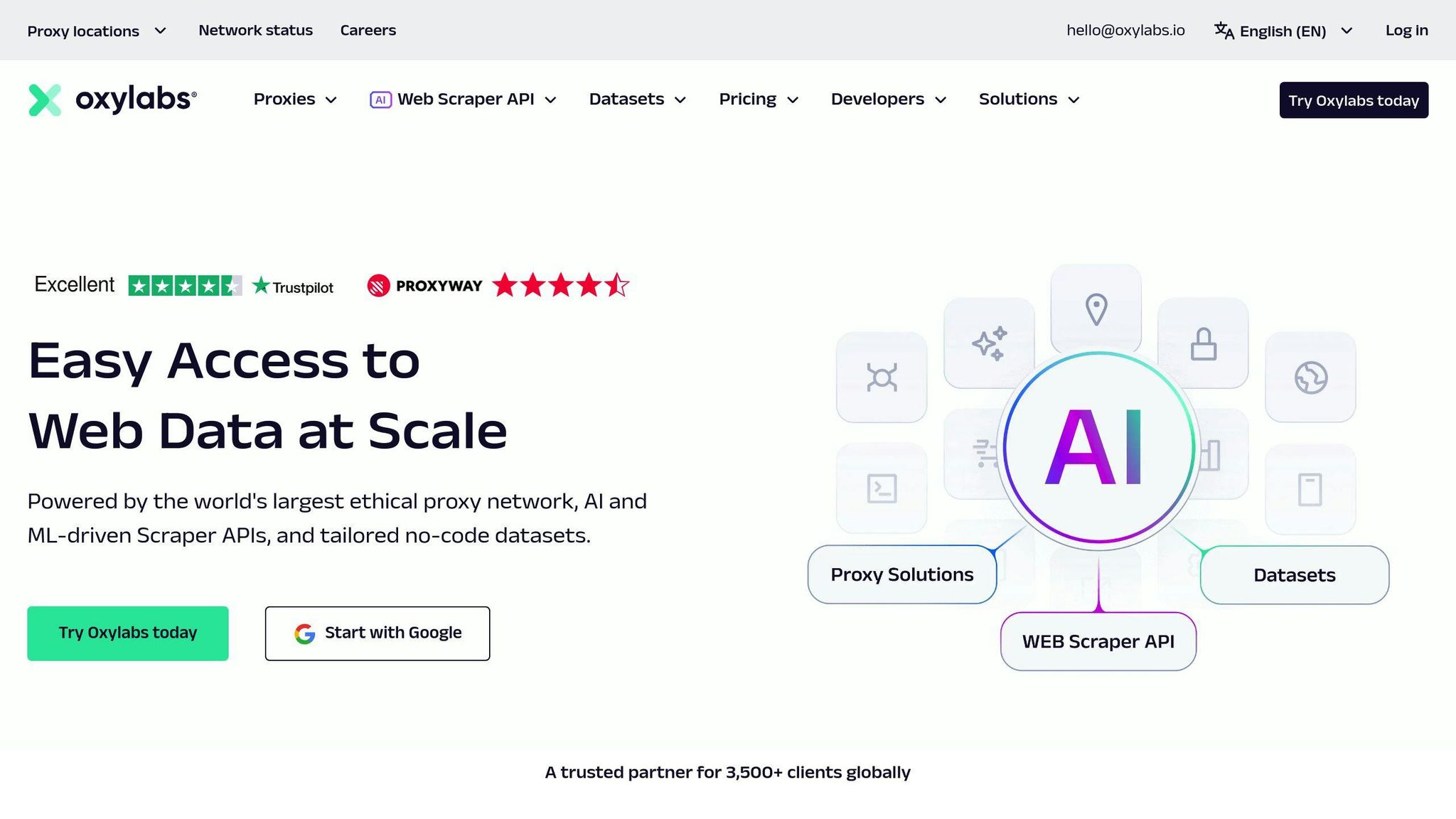Viewport: 1456px width, 819px height.
Task: Click the language translation icon
Action: tap(1224, 30)
